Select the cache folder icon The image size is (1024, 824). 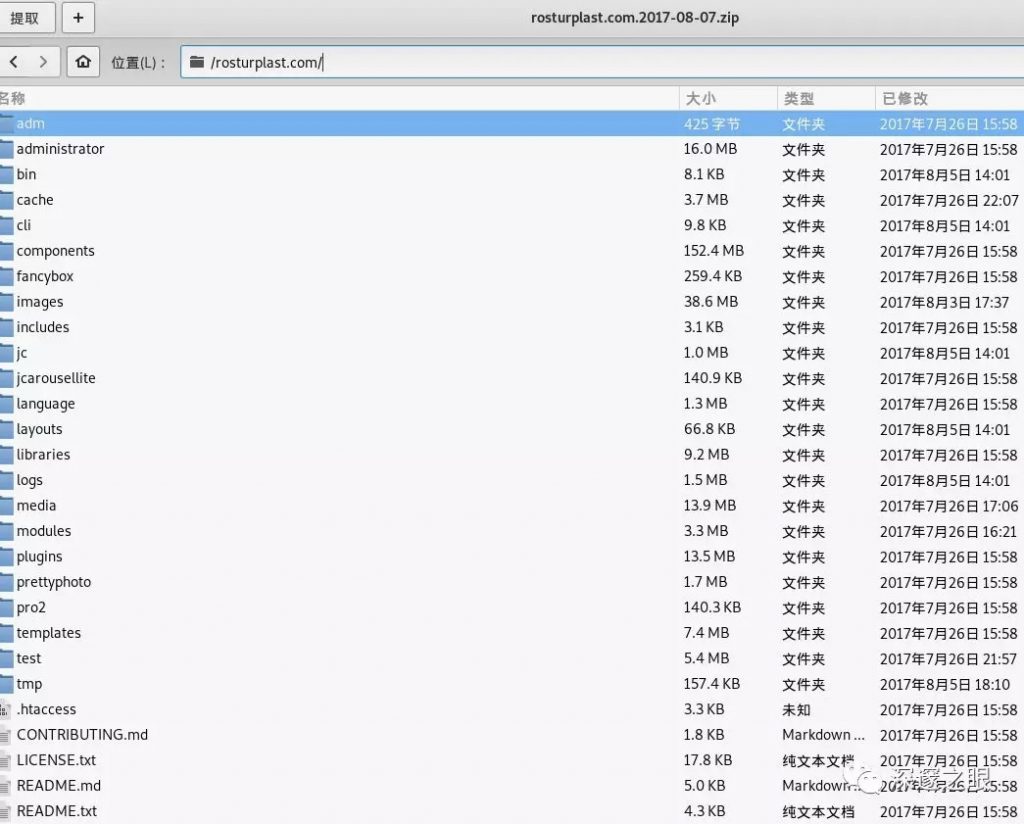(x=7, y=200)
